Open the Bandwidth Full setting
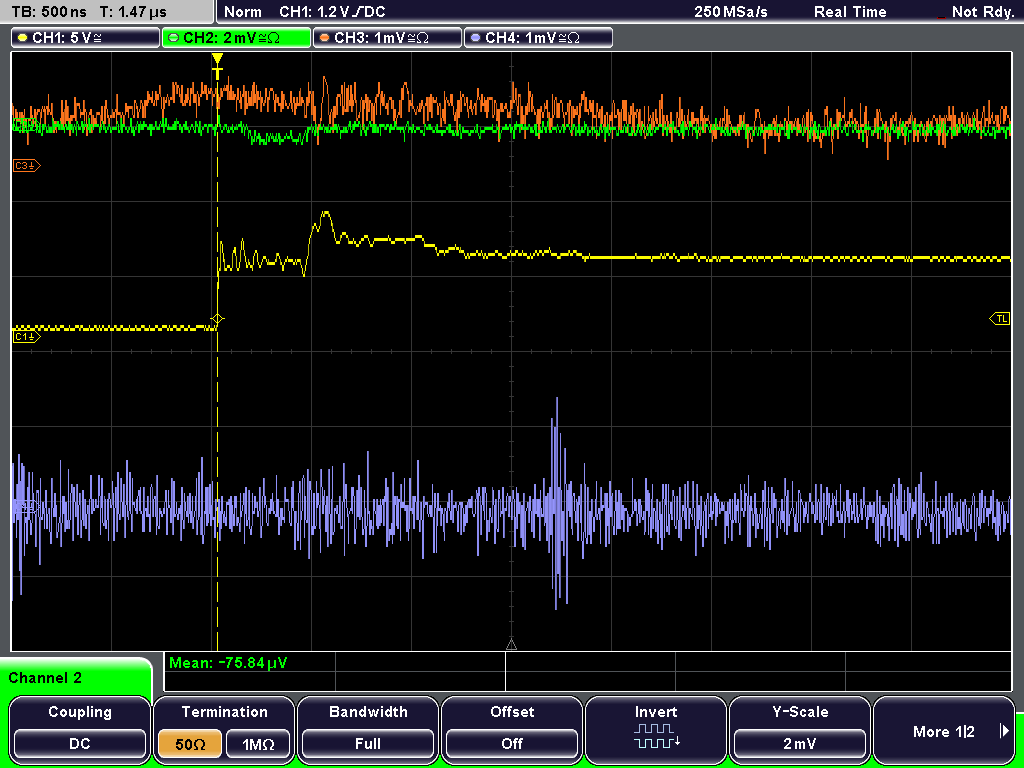1024x768 pixels. [x=368, y=729]
